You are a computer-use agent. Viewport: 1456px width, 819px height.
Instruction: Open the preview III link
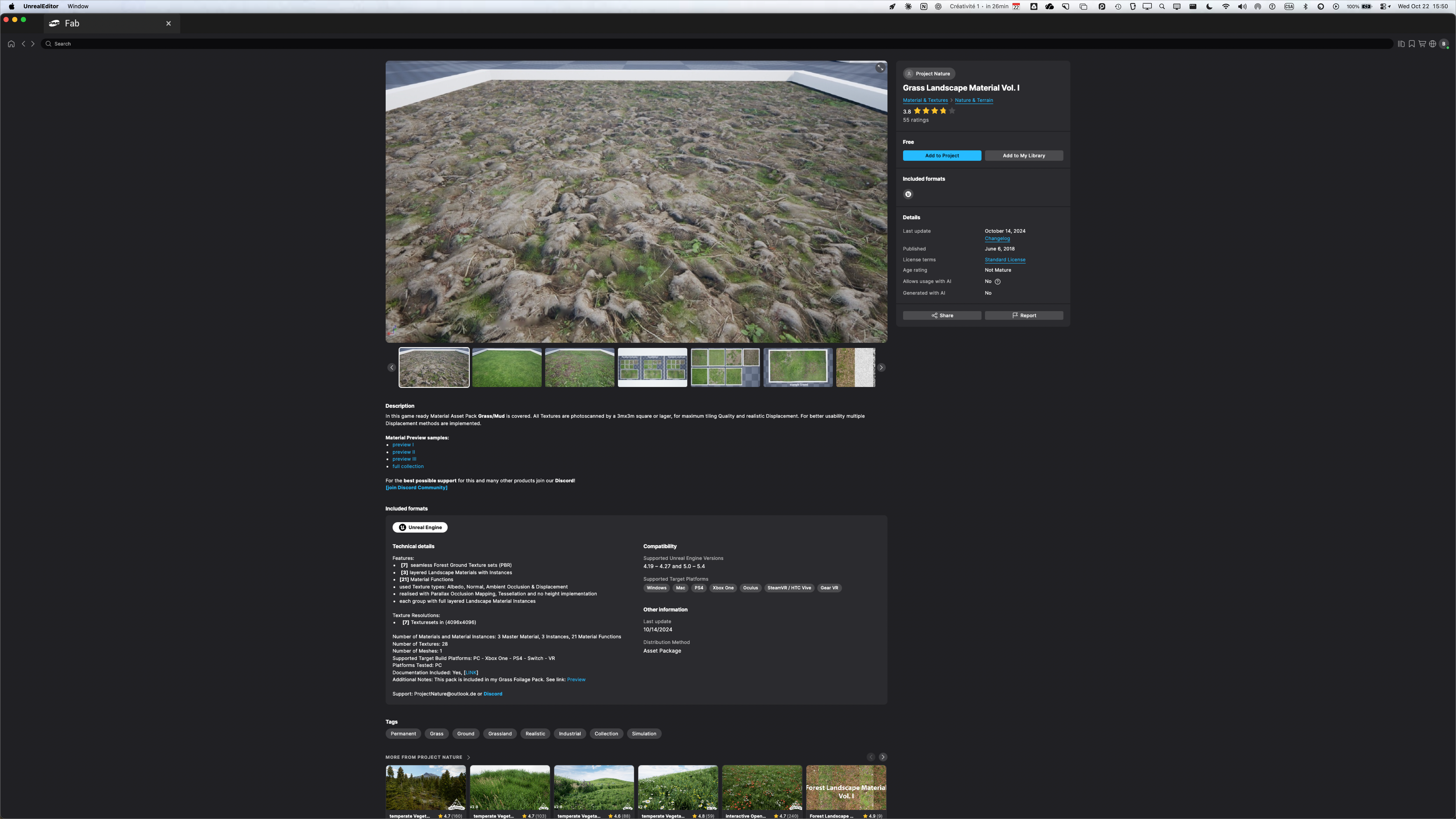tap(404, 459)
